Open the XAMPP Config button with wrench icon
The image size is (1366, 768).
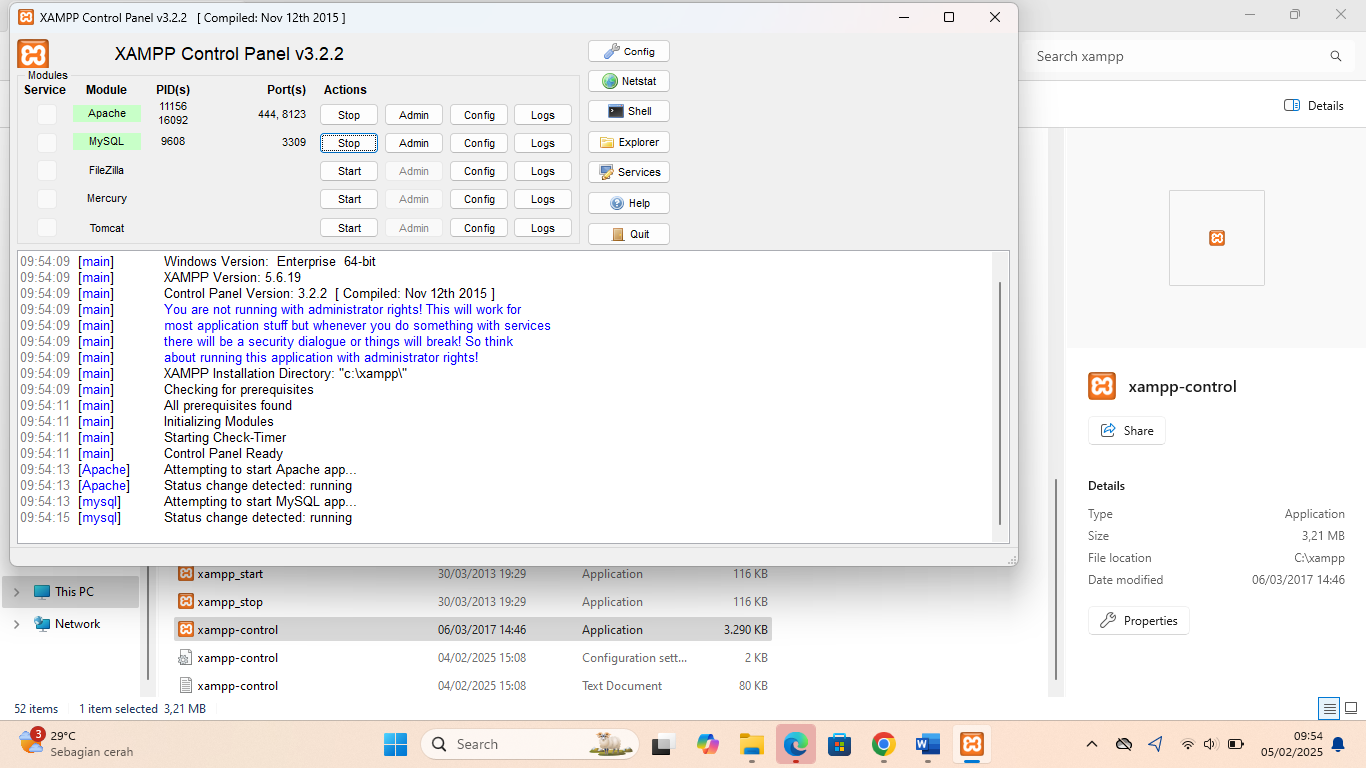629,51
